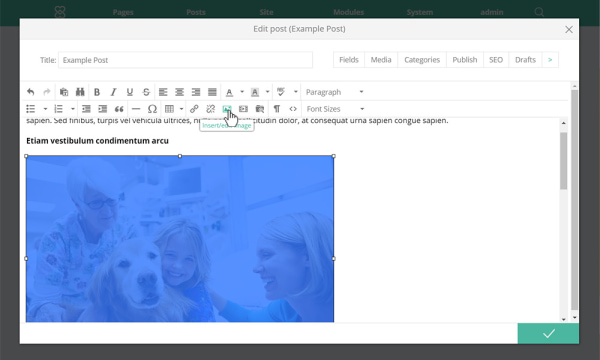Insert a numbered list
600x360 pixels.
coord(58,109)
